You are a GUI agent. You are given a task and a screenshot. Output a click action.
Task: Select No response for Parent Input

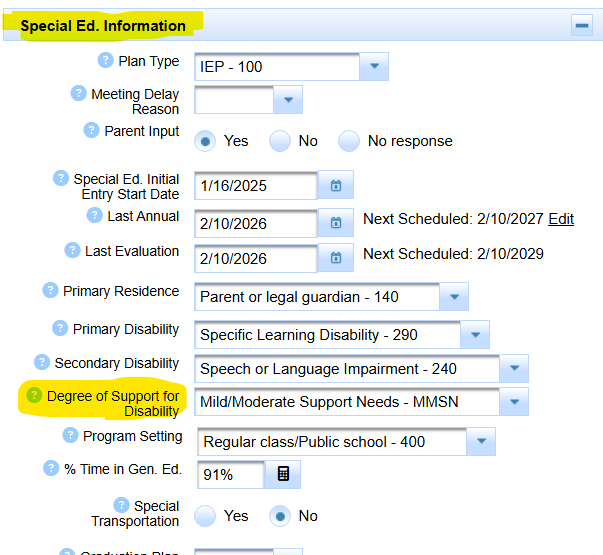coord(348,141)
